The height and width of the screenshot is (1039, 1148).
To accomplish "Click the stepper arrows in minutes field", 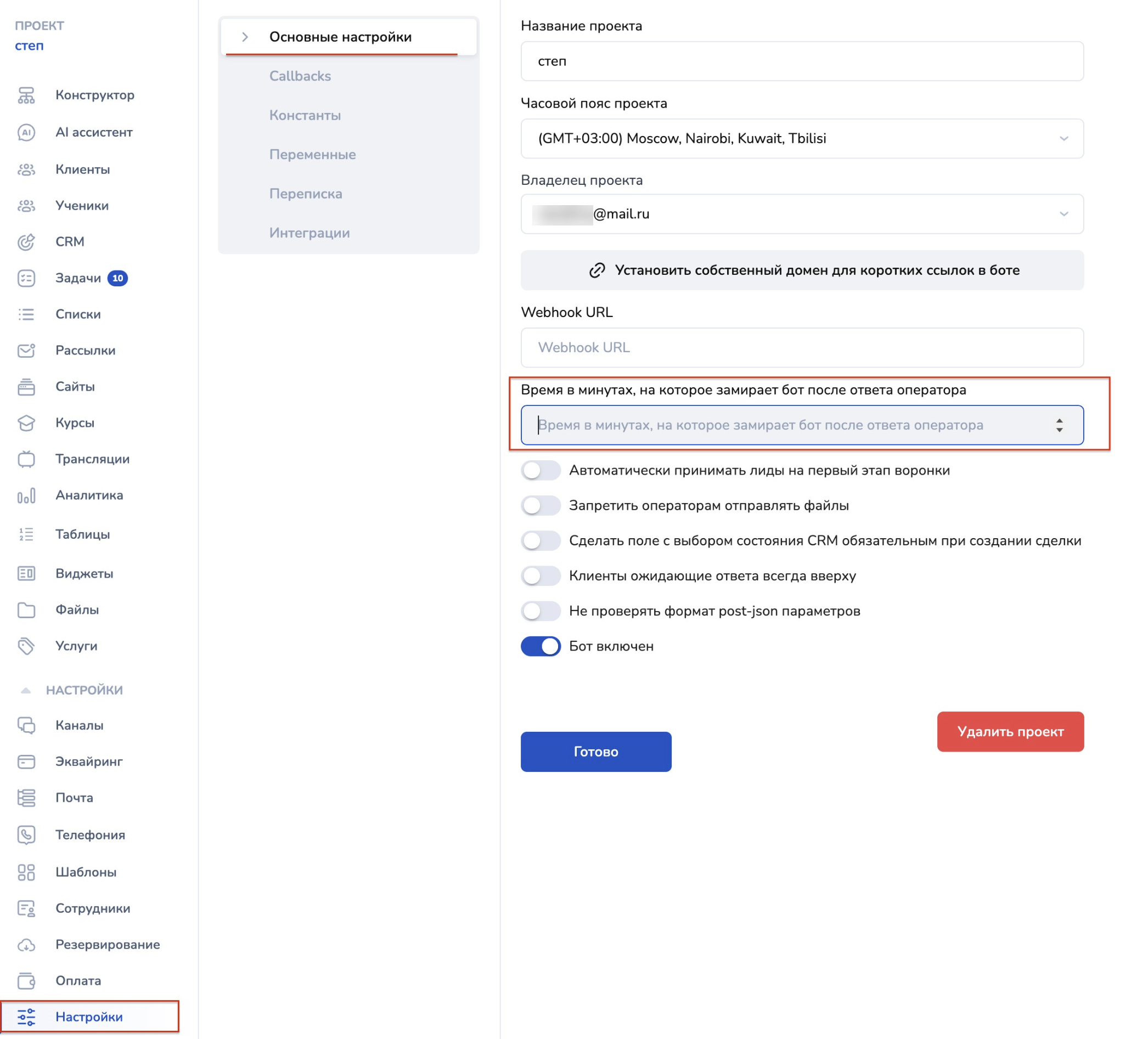I will tap(1059, 425).
